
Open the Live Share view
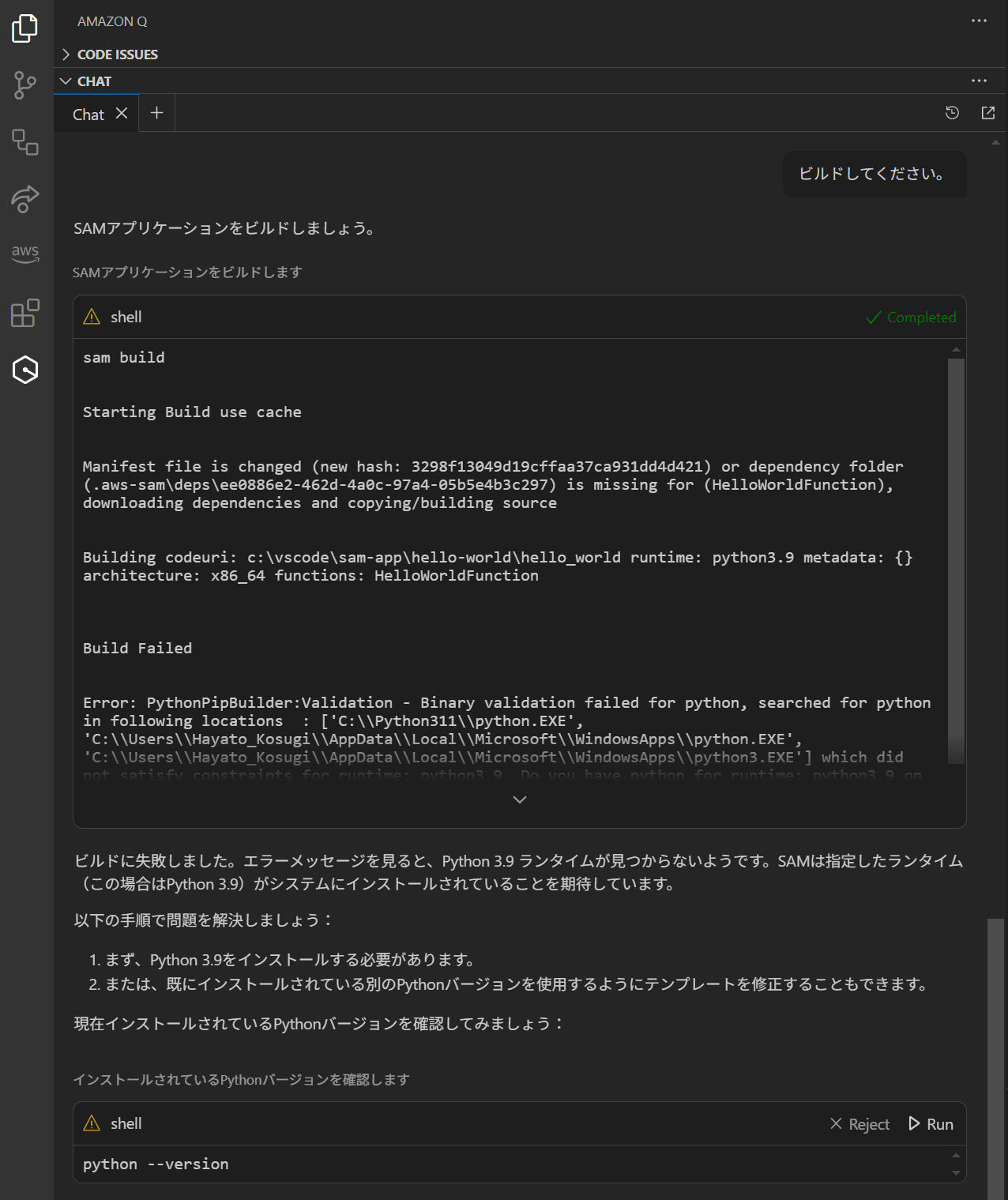tap(25, 199)
